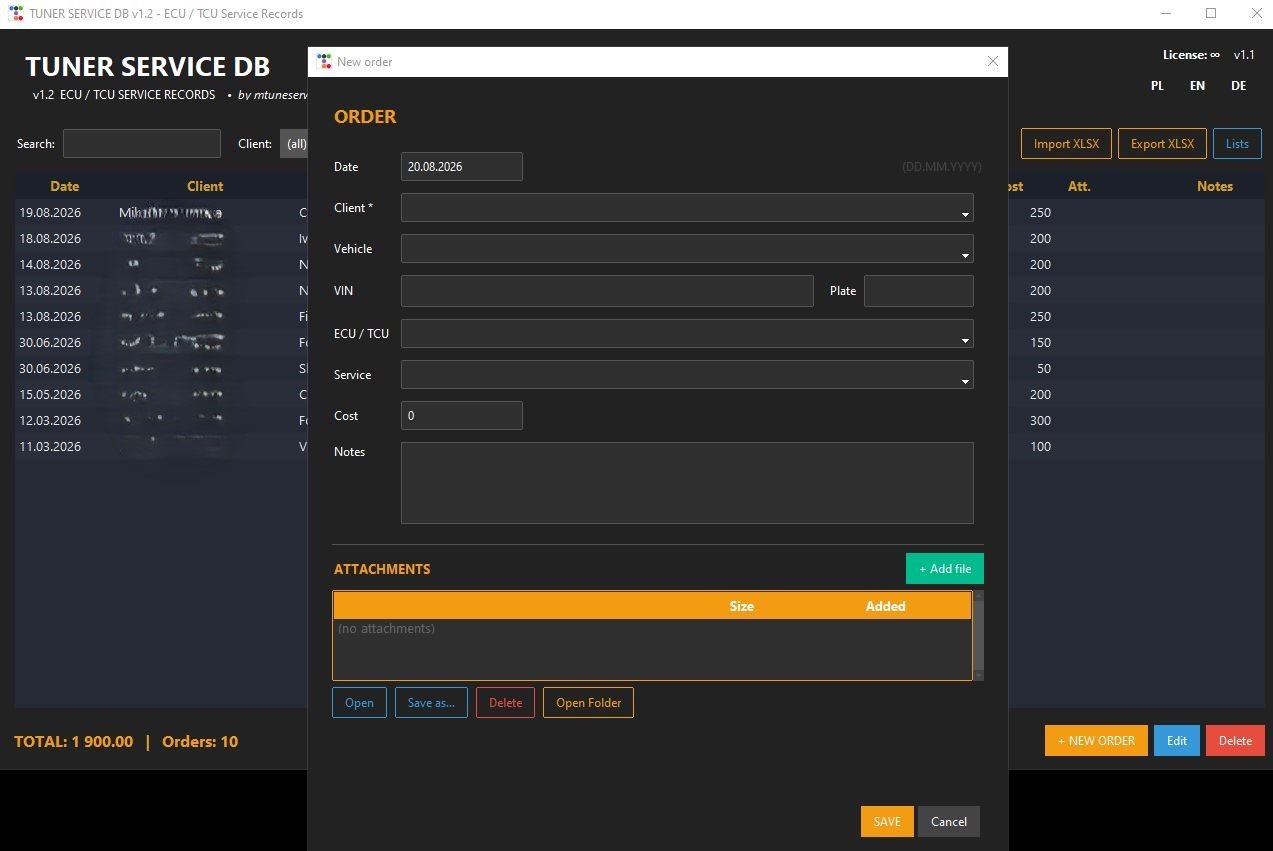This screenshot has width=1273, height=851.
Task: Click the red Delete order button in main window
Action: (1235, 740)
